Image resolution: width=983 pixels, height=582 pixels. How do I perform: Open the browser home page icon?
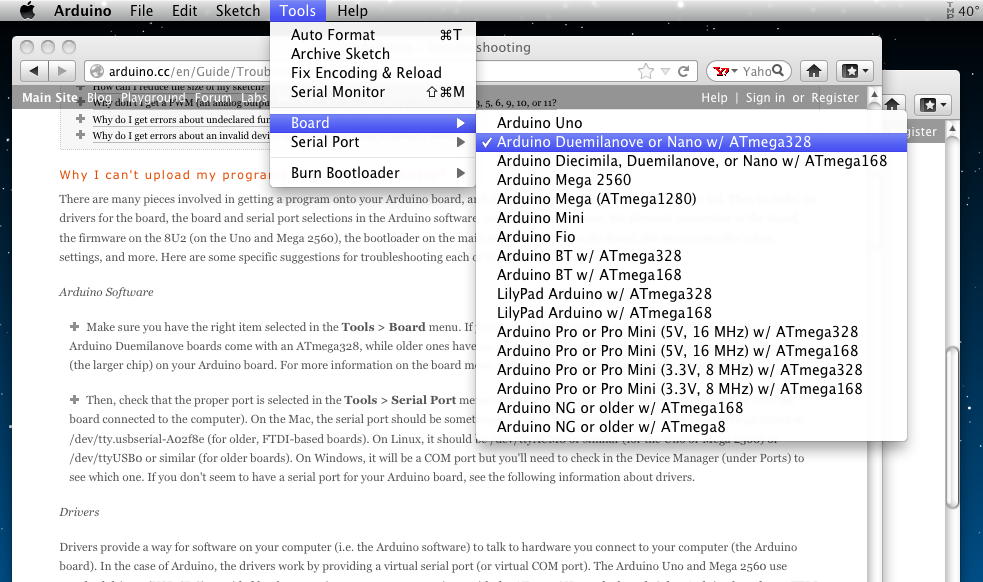coord(814,71)
